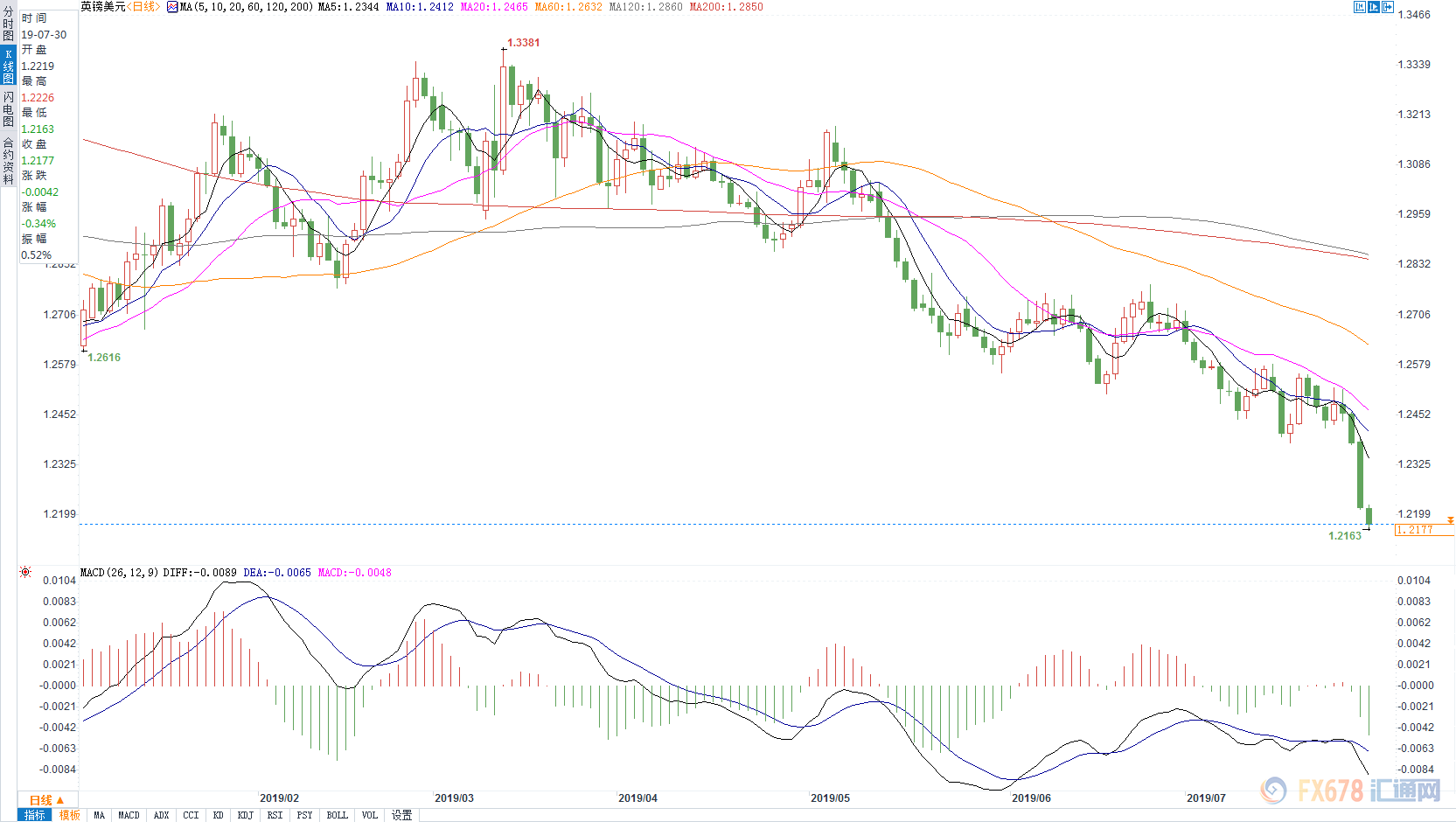Click the orange 1.2177 current price tag
The height and width of the screenshot is (822, 1456).
pos(1424,530)
